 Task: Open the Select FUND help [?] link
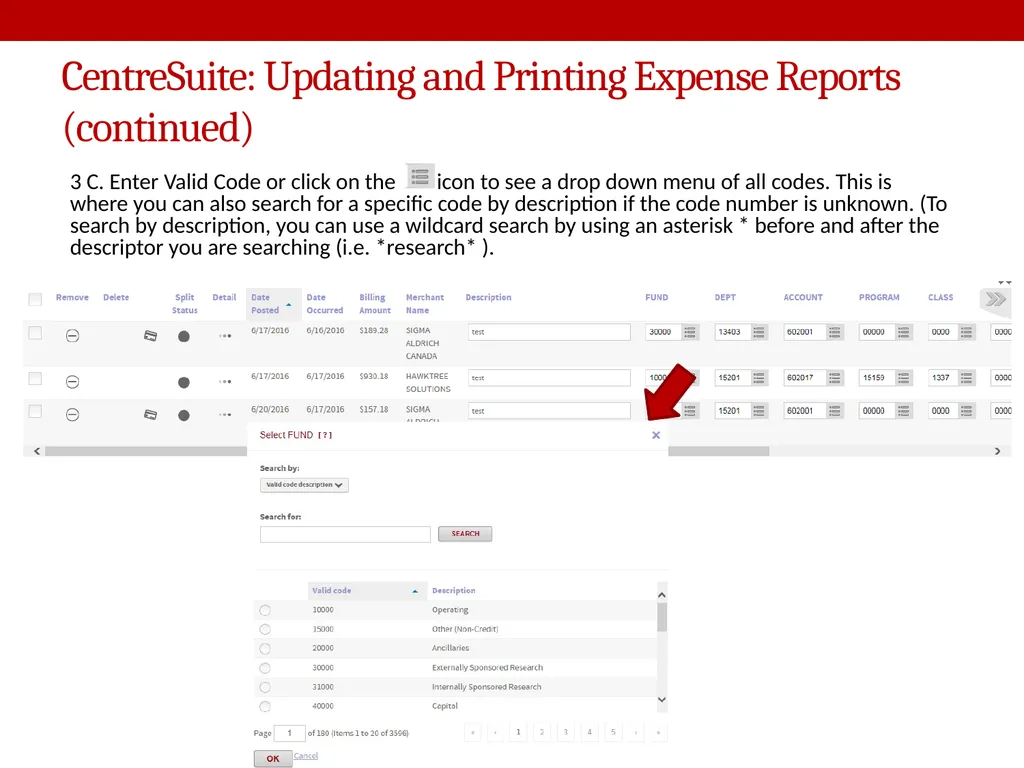click(325, 436)
